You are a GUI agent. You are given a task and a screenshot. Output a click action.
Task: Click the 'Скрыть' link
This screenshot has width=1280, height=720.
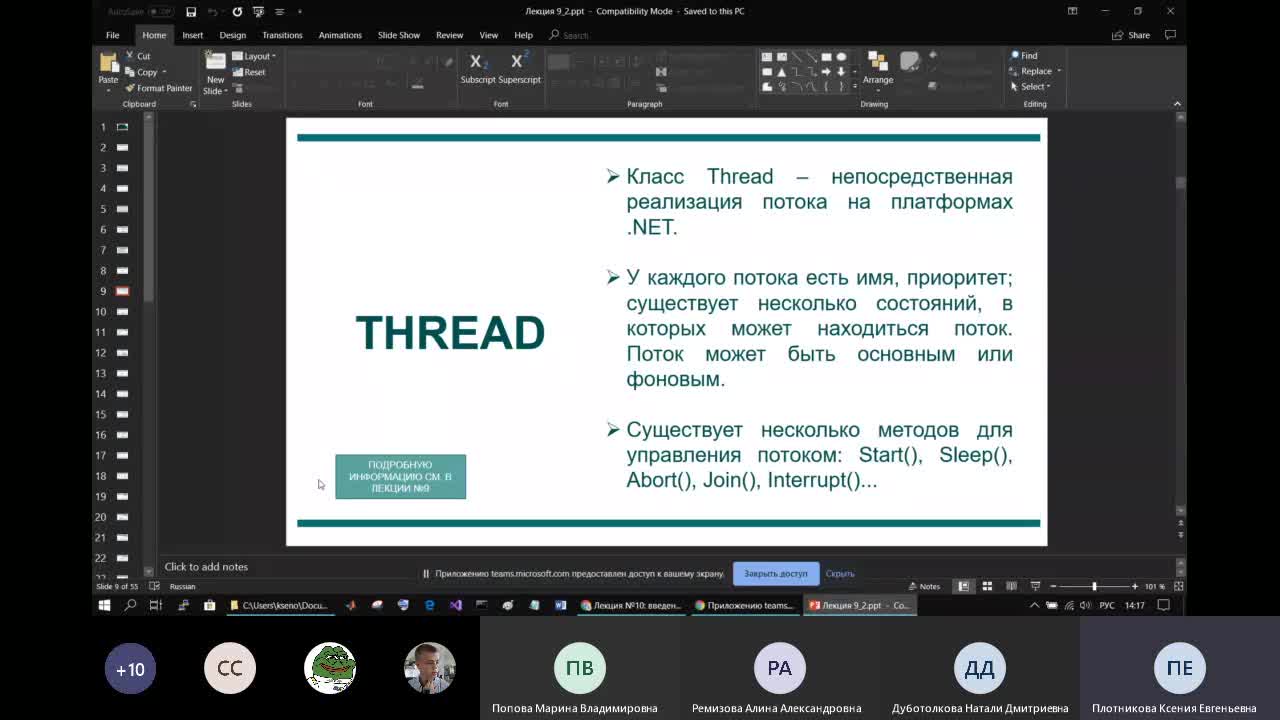[x=840, y=574]
